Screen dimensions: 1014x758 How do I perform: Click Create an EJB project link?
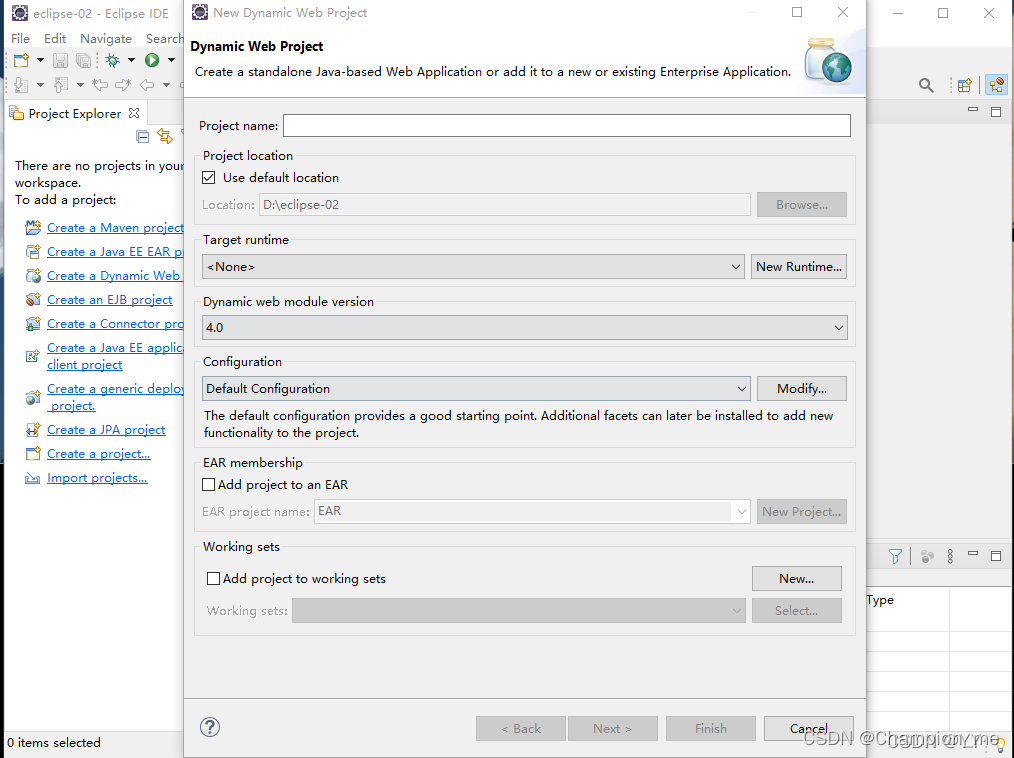109,299
